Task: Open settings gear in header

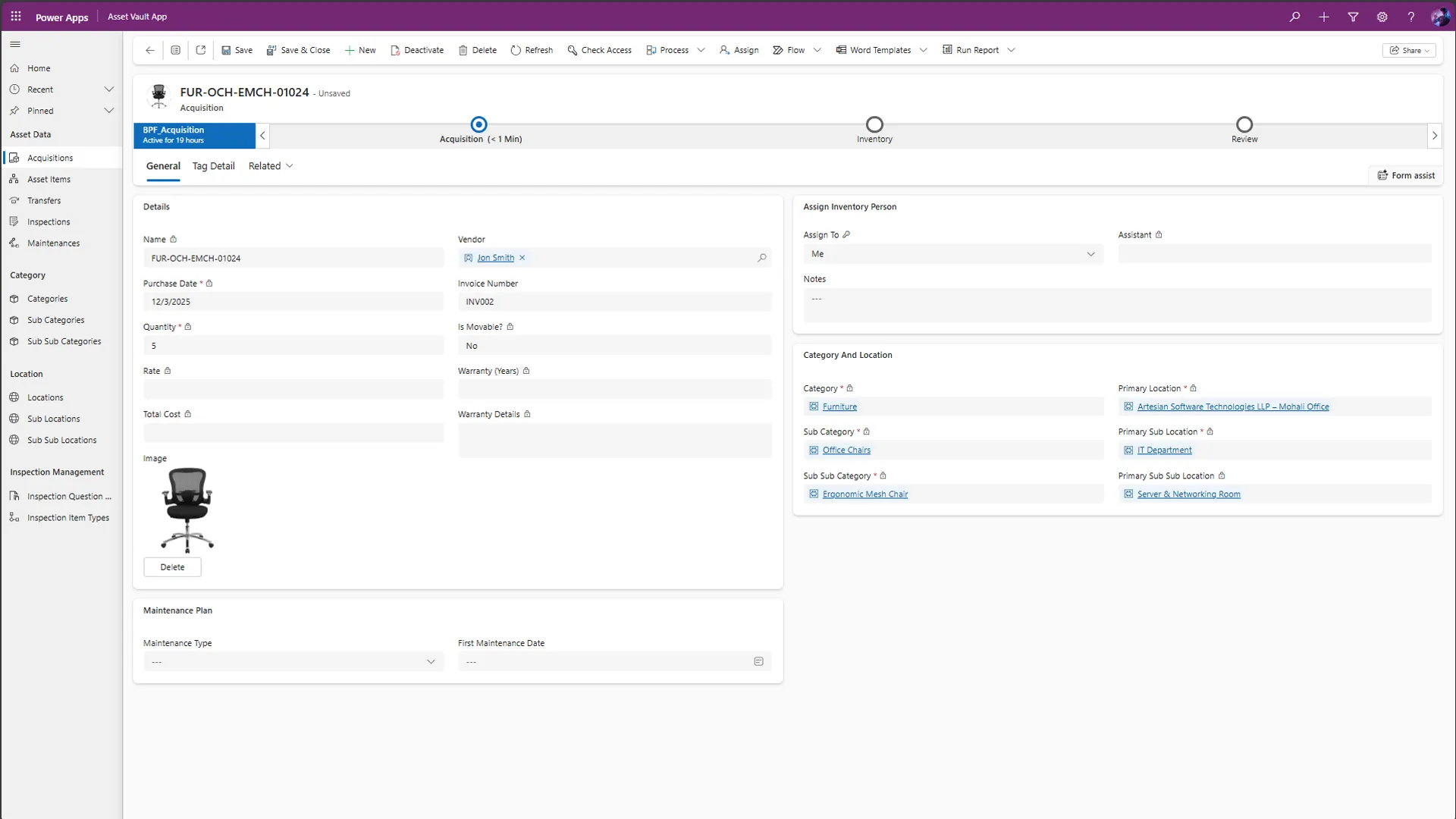Action: (1382, 17)
